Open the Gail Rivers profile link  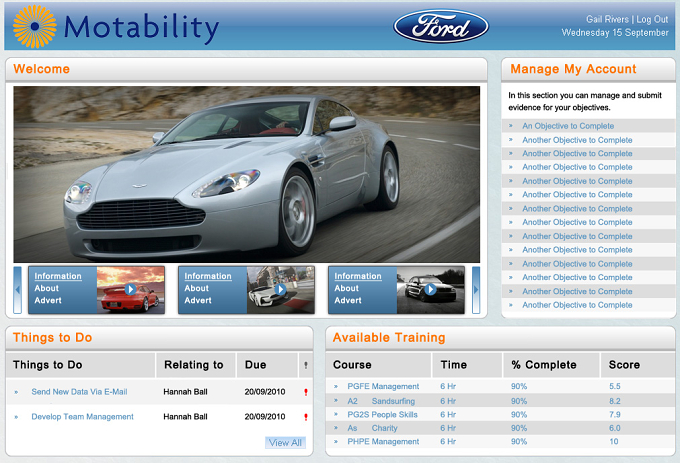tap(607, 19)
